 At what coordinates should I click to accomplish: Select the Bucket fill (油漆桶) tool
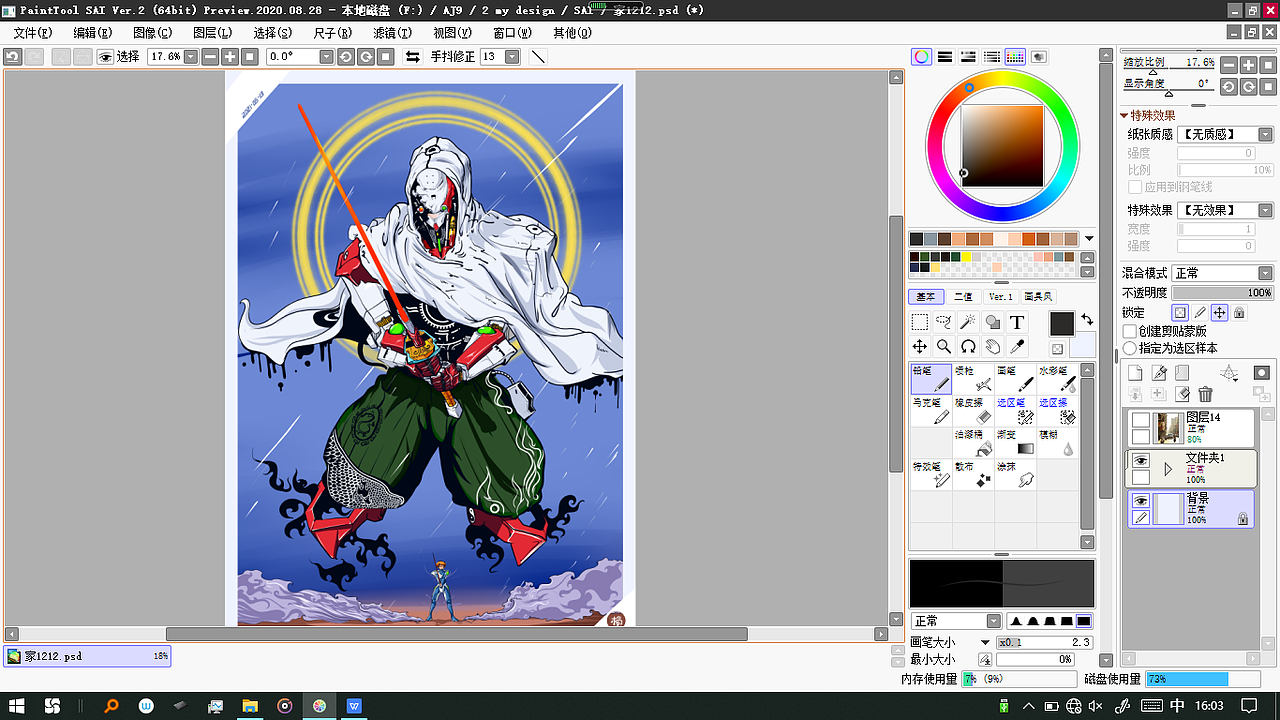973,443
